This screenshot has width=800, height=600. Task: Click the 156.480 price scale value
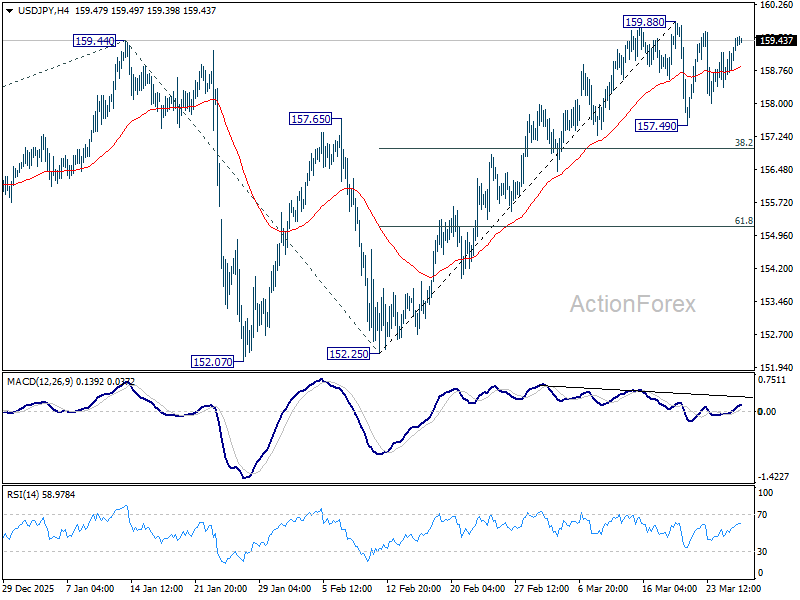coord(777,169)
